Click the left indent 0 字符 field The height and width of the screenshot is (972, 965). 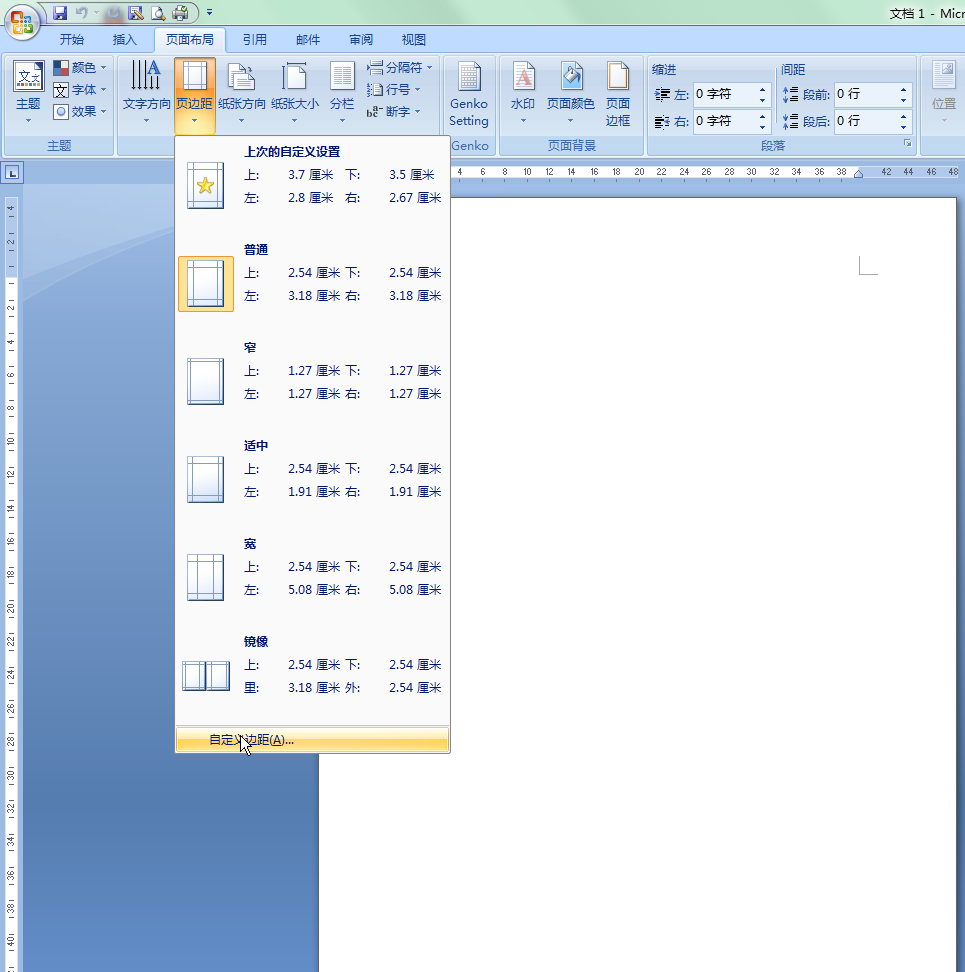724,94
